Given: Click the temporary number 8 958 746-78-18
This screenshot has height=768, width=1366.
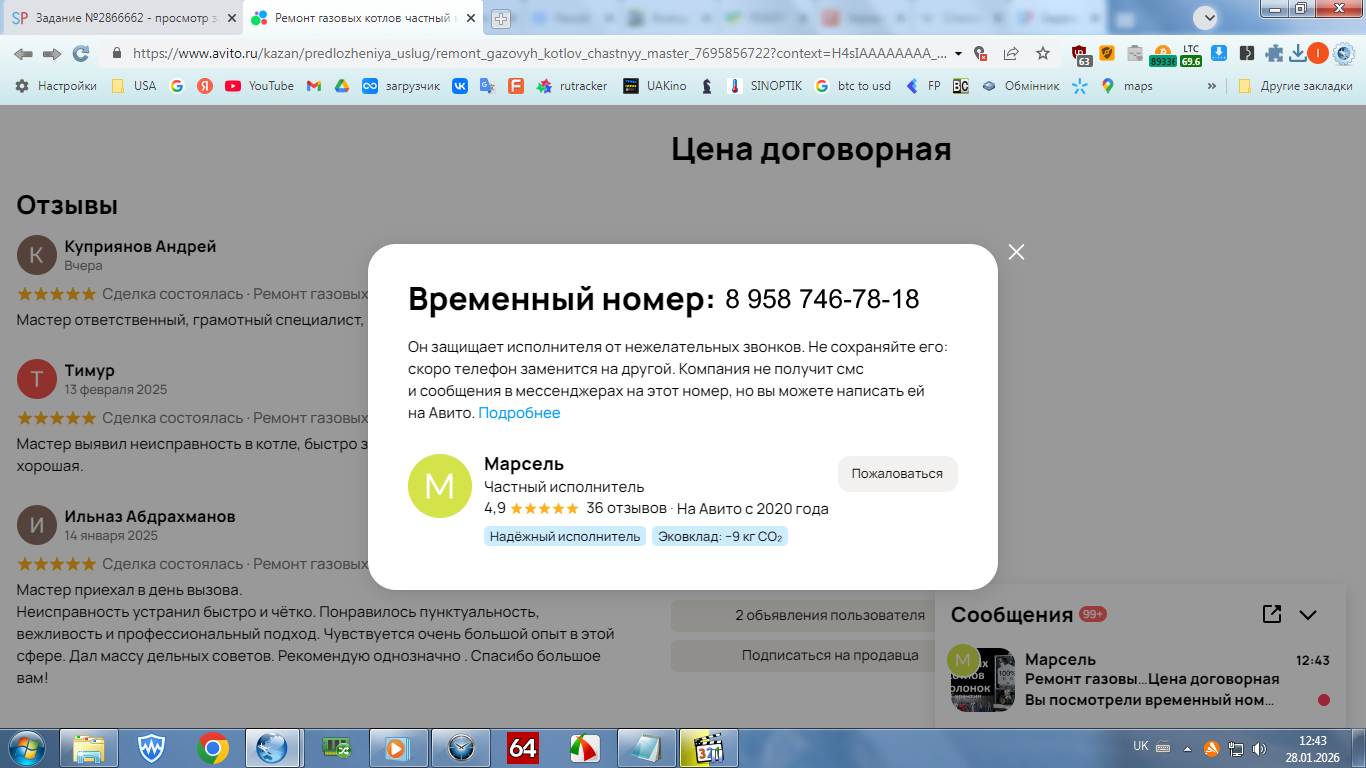Looking at the screenshot, I should [x=822, y=299].
